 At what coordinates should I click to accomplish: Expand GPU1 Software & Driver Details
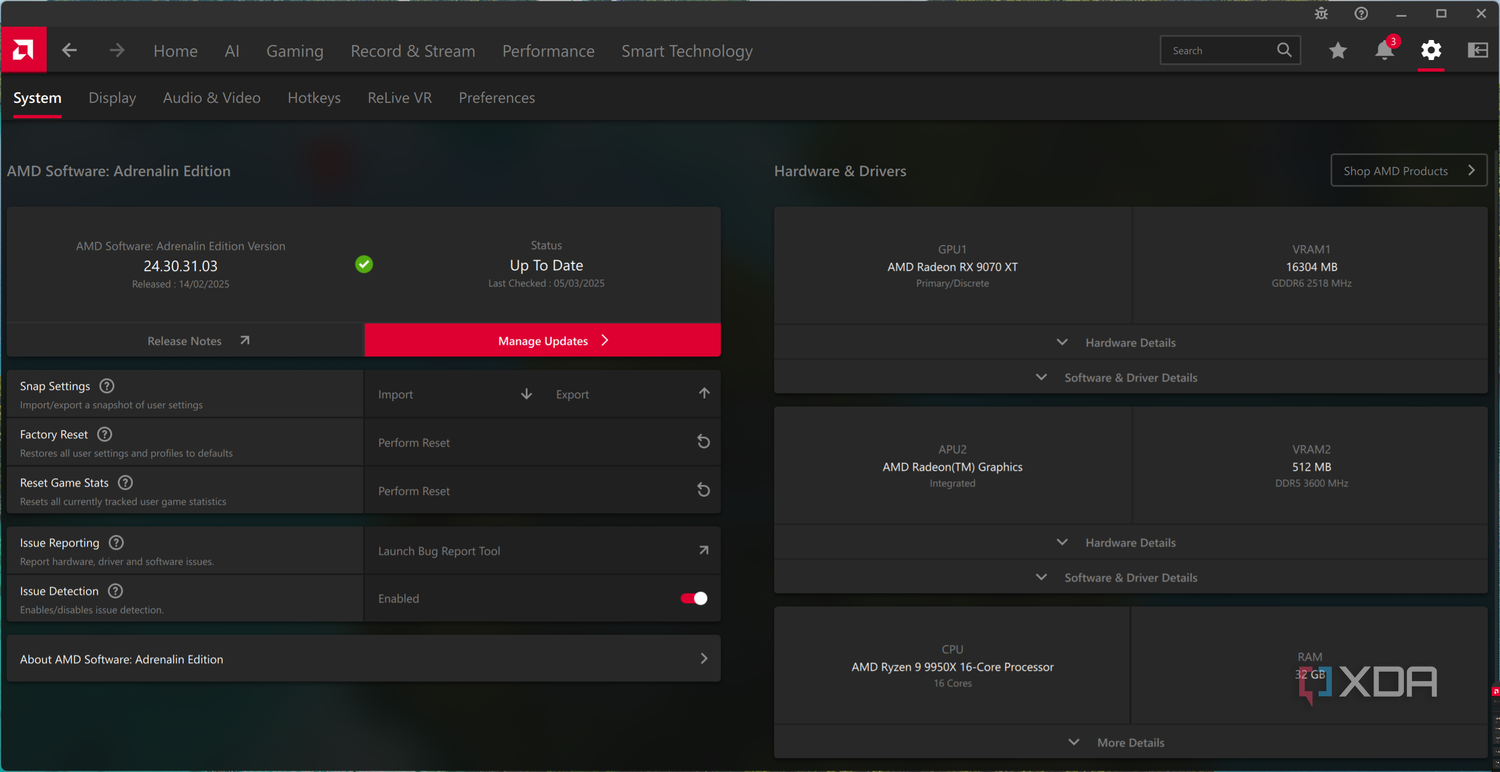coord(1131,377)
